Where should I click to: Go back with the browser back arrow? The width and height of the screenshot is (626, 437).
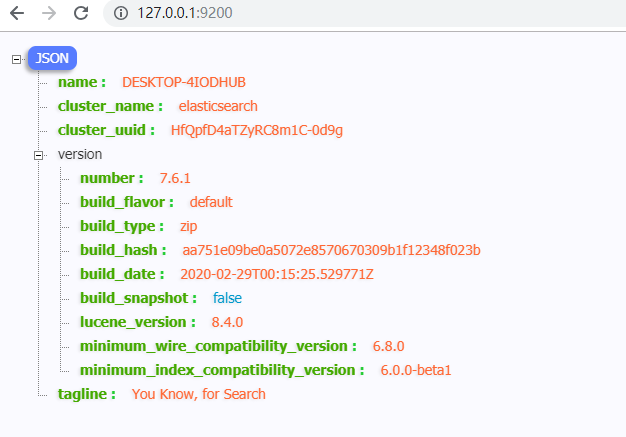click(17, 13)
